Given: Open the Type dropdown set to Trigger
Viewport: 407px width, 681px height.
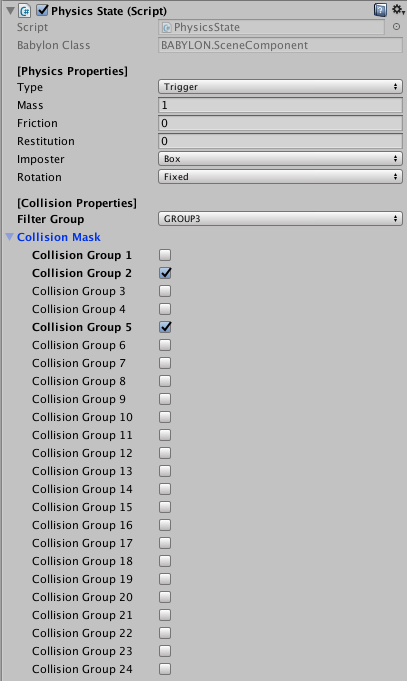Looking at the screenshot, I should (280, 87).
